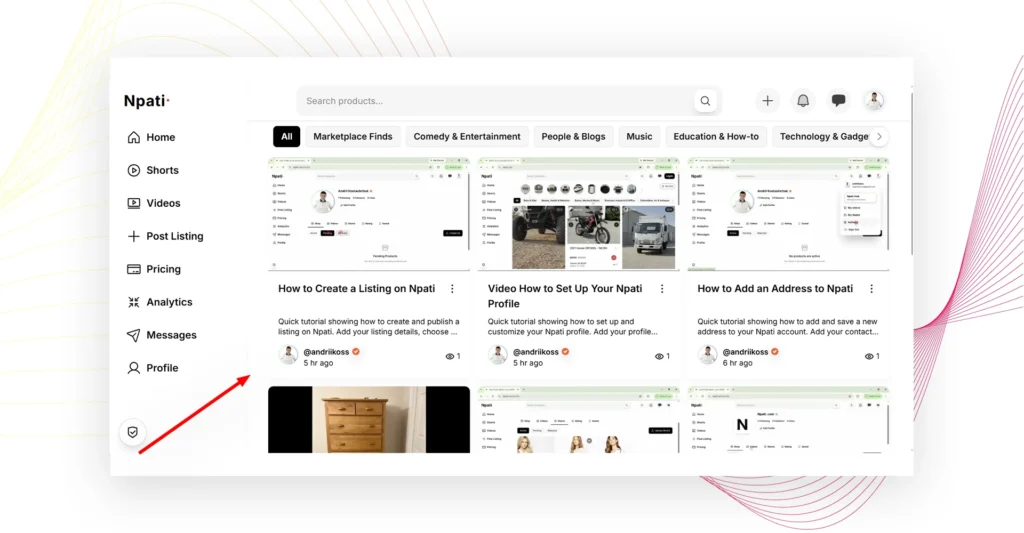Open options menu for Create a Listing video
This screenshot has height=533, width=1024.
[452, 289]
